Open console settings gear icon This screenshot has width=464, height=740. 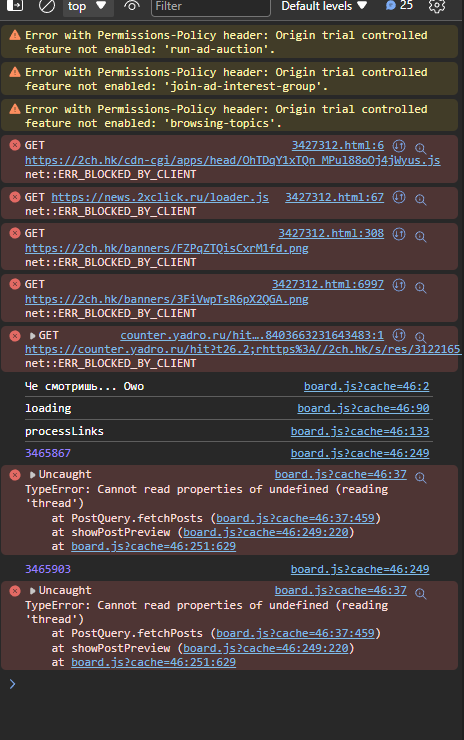coord(437,6)
